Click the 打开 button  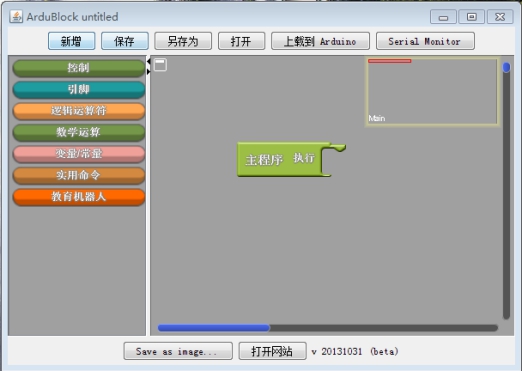click(242, 41)
